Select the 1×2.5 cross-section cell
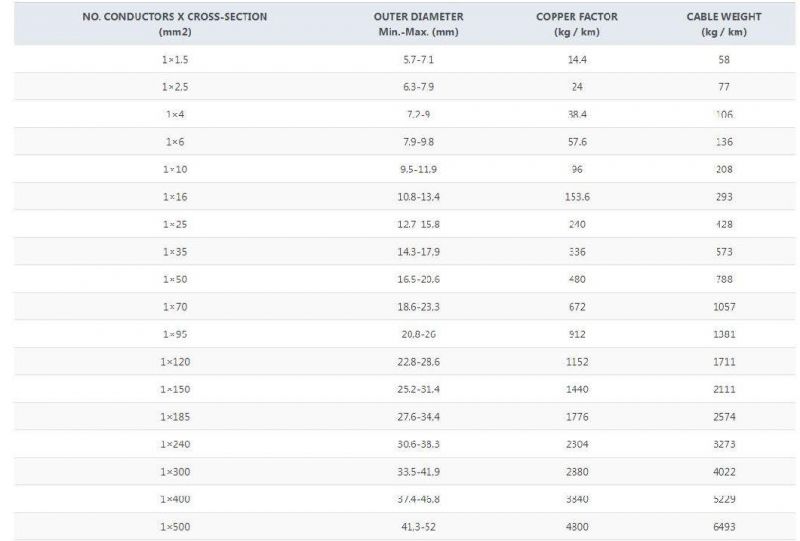This screenshot has width=800, height=541. click(x=175, y=87)
